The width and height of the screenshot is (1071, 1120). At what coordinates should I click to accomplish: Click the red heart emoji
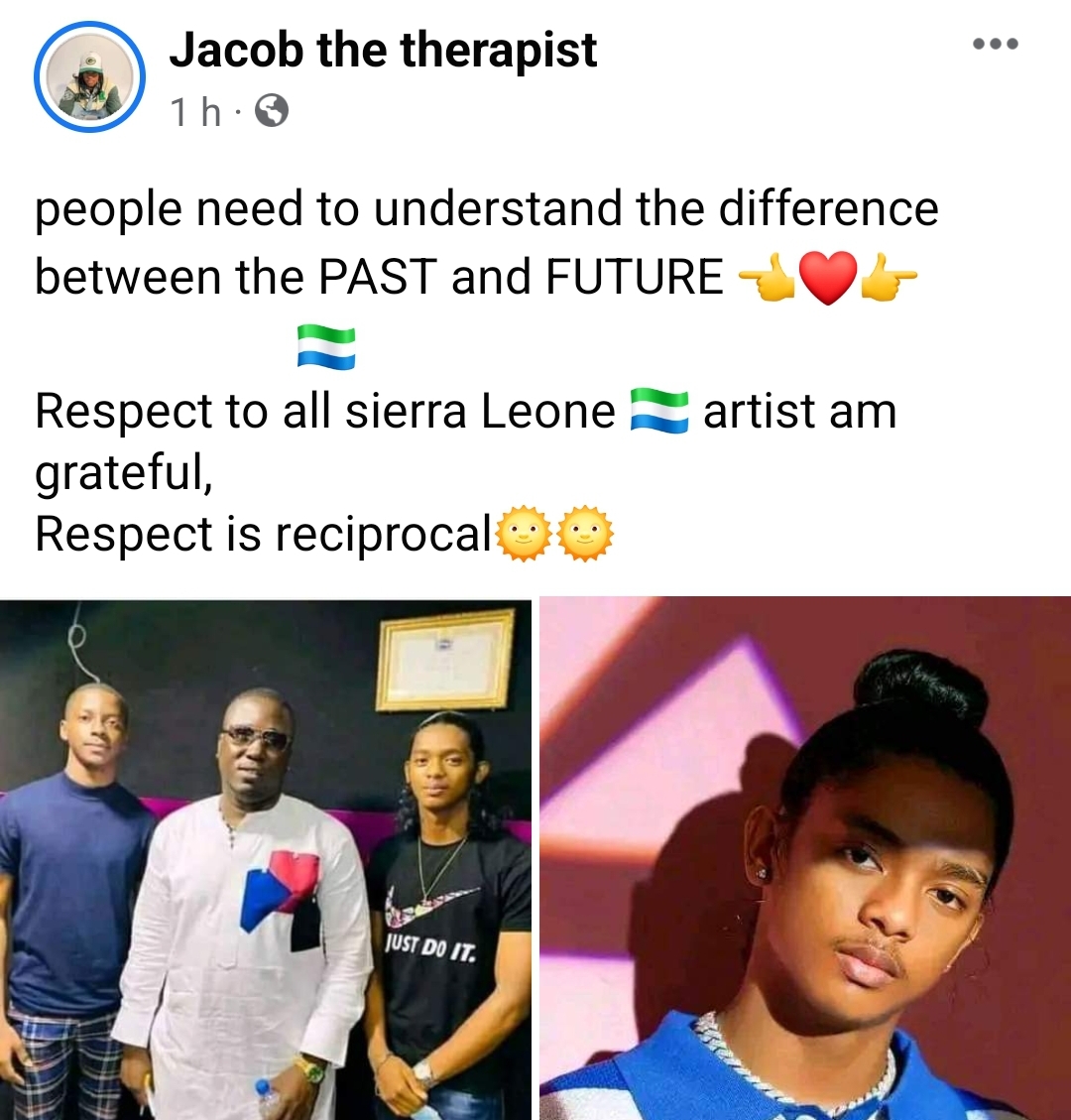point(827,277)
